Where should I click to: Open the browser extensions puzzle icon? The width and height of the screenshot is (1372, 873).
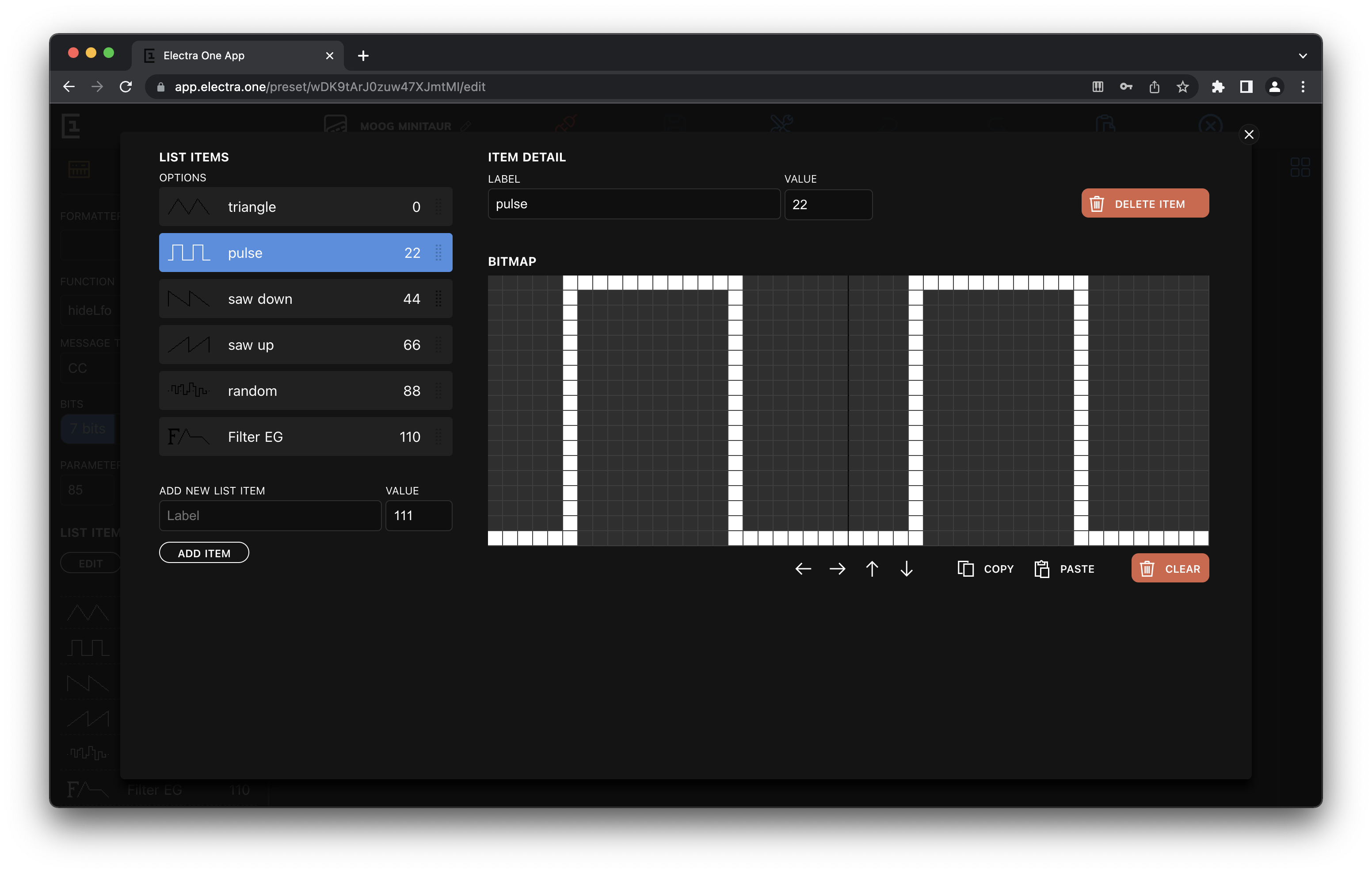[x=1218, y=87]
